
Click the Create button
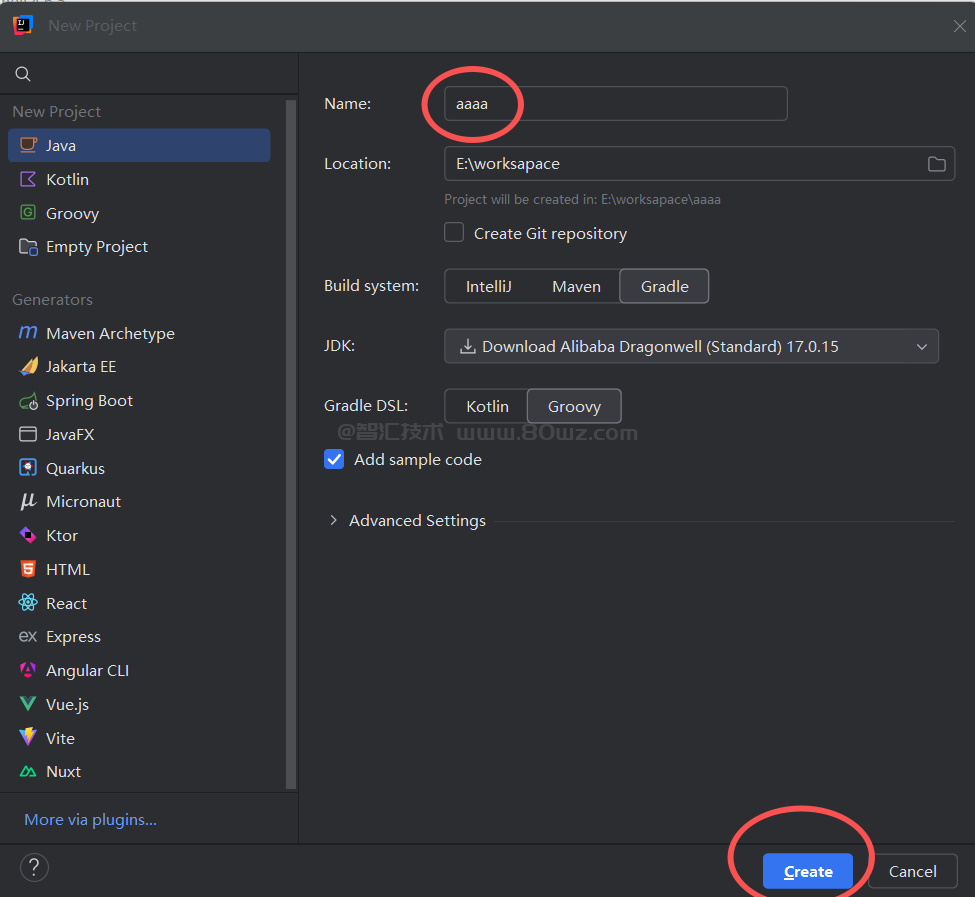click(808, 872)
